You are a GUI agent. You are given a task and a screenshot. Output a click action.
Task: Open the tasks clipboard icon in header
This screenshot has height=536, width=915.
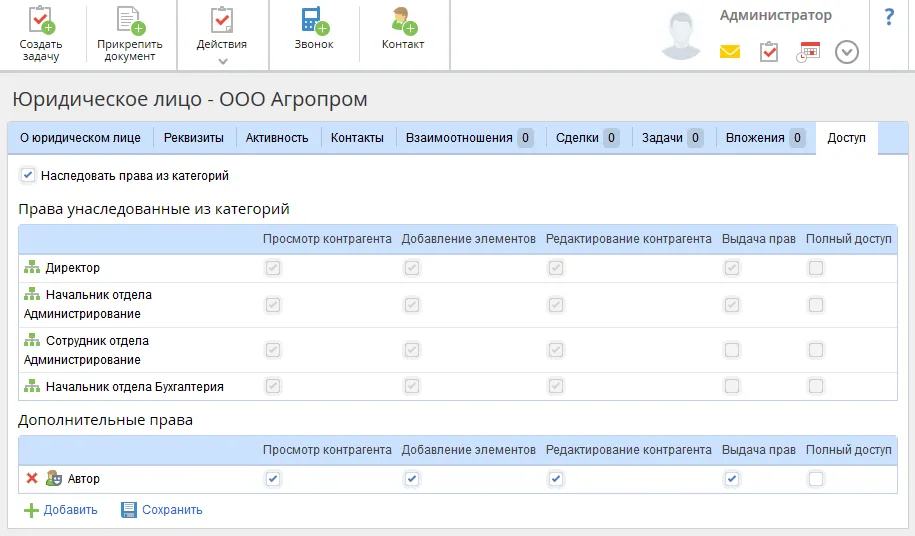(x=769, y=51)
